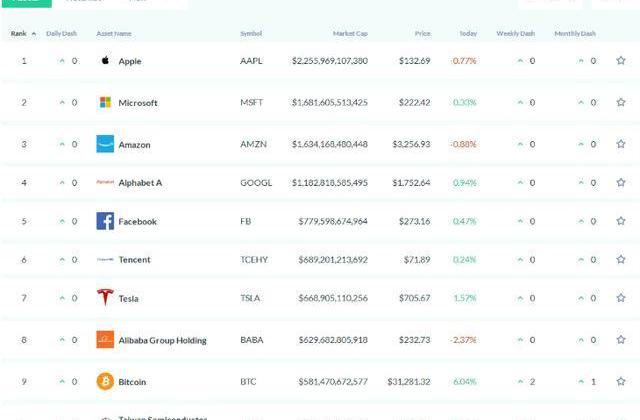Sort by Symbol column header
The height and width of the screenshot is (420, 640).
[251, 33]
